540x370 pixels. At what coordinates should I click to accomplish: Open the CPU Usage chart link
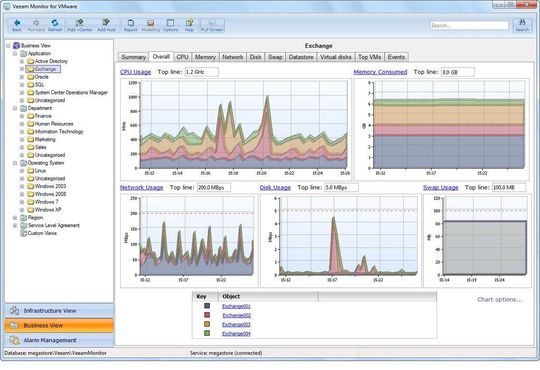pyautogui.click(x=135, y=72)
